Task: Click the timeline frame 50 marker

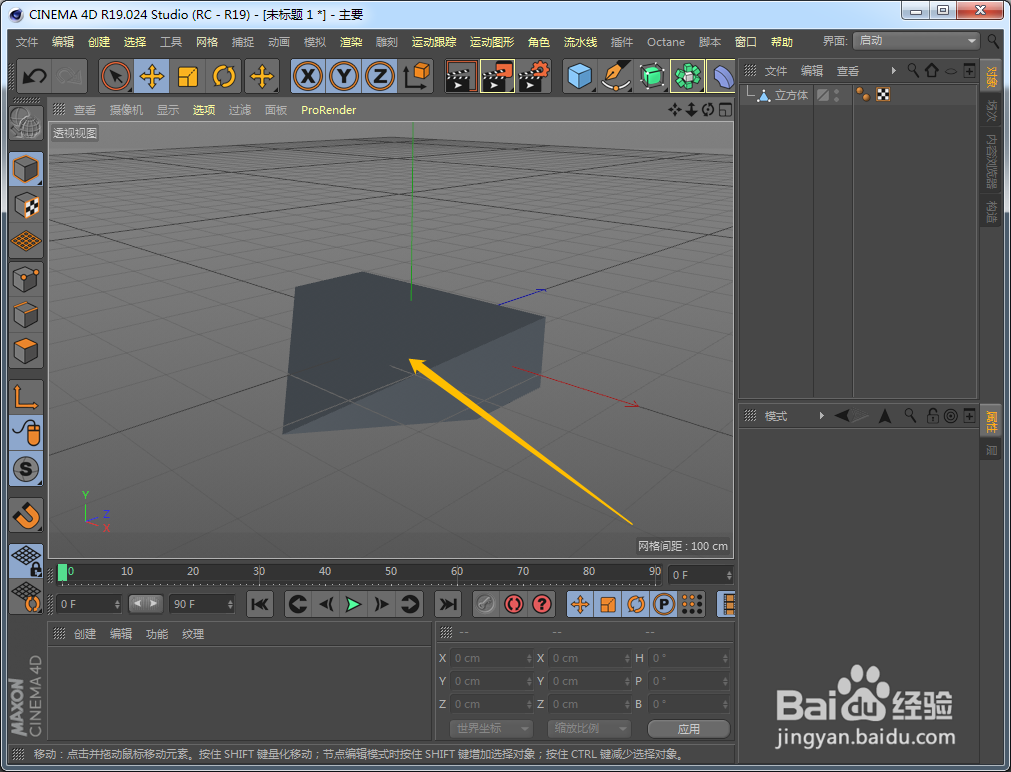Action: (x=391, y=571)
